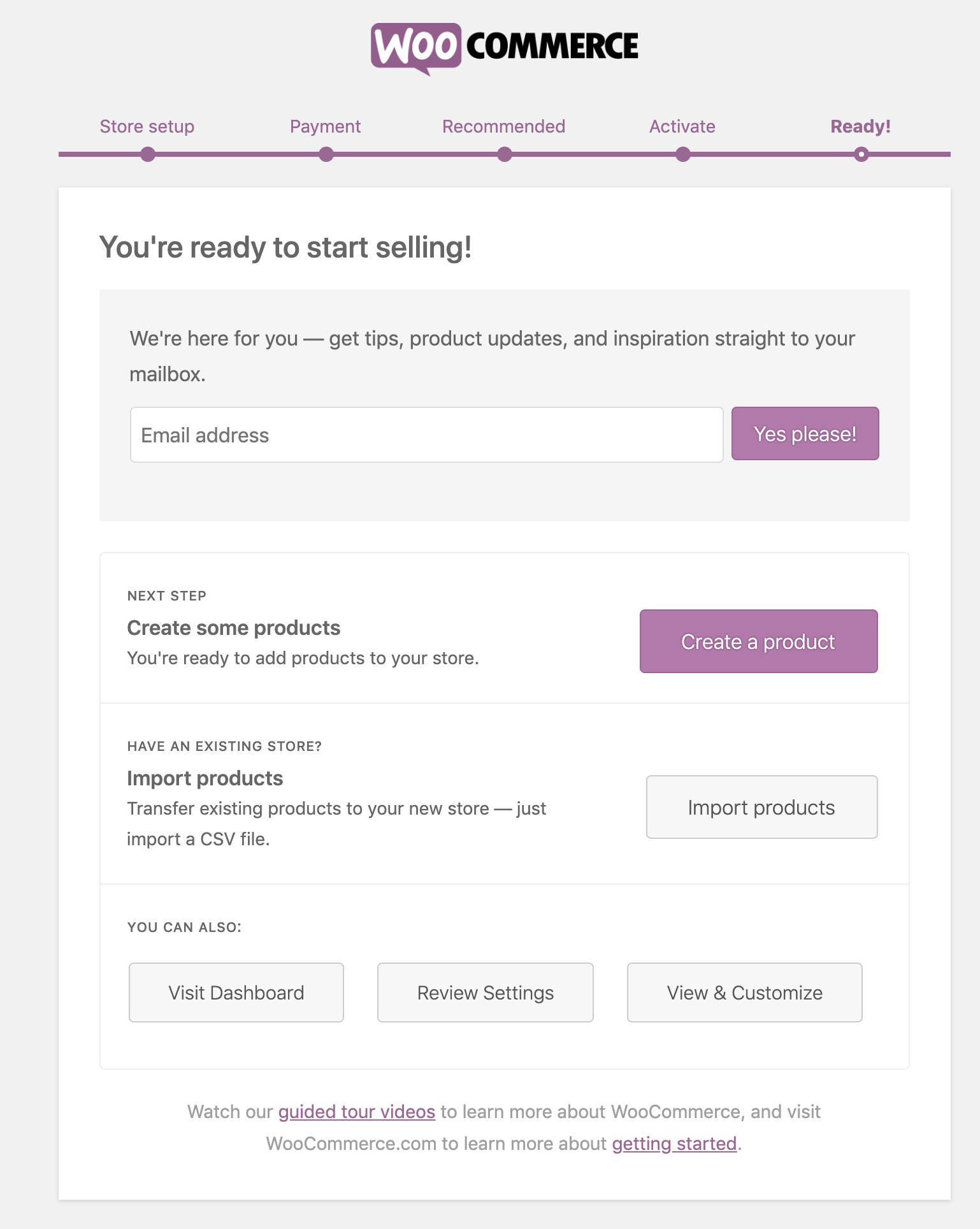Follow the getting started link
Screen dimensions: 980x1229
click(x=674, y=1144)
